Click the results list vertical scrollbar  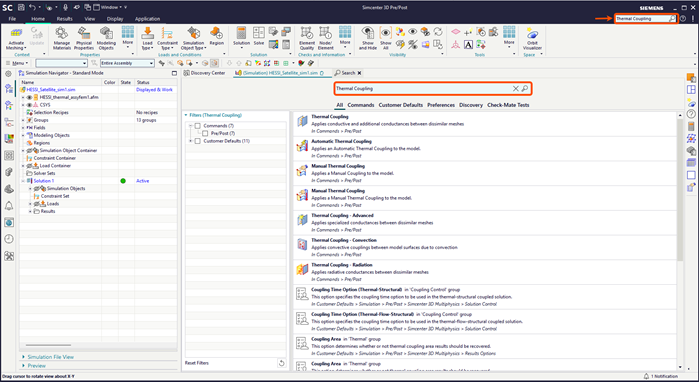(680, 189)
